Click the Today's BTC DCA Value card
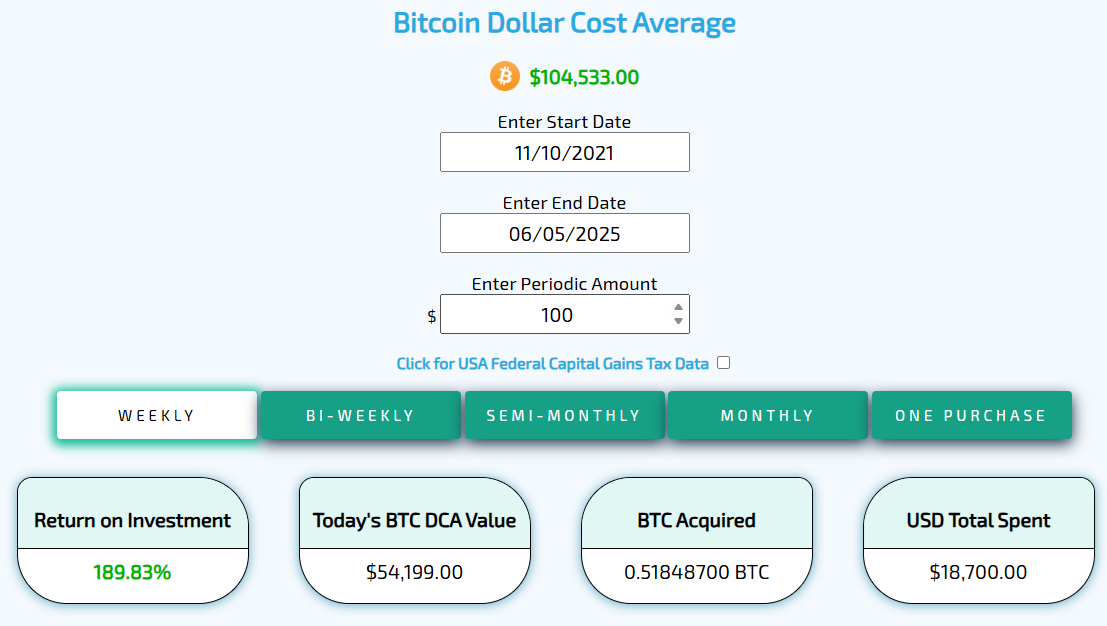 414,541
